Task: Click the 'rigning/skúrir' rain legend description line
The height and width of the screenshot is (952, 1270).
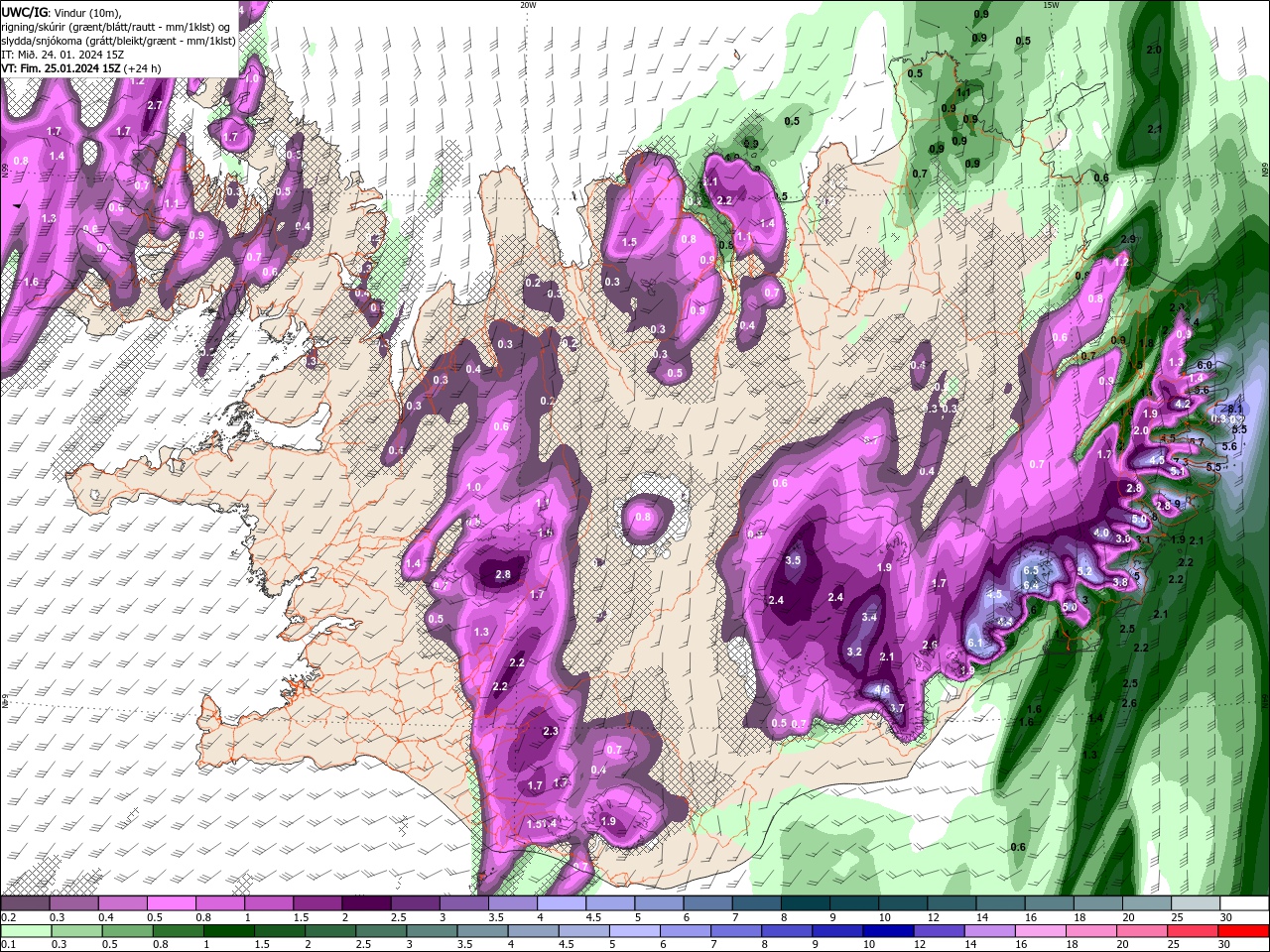Action: (x=116, y=27)
